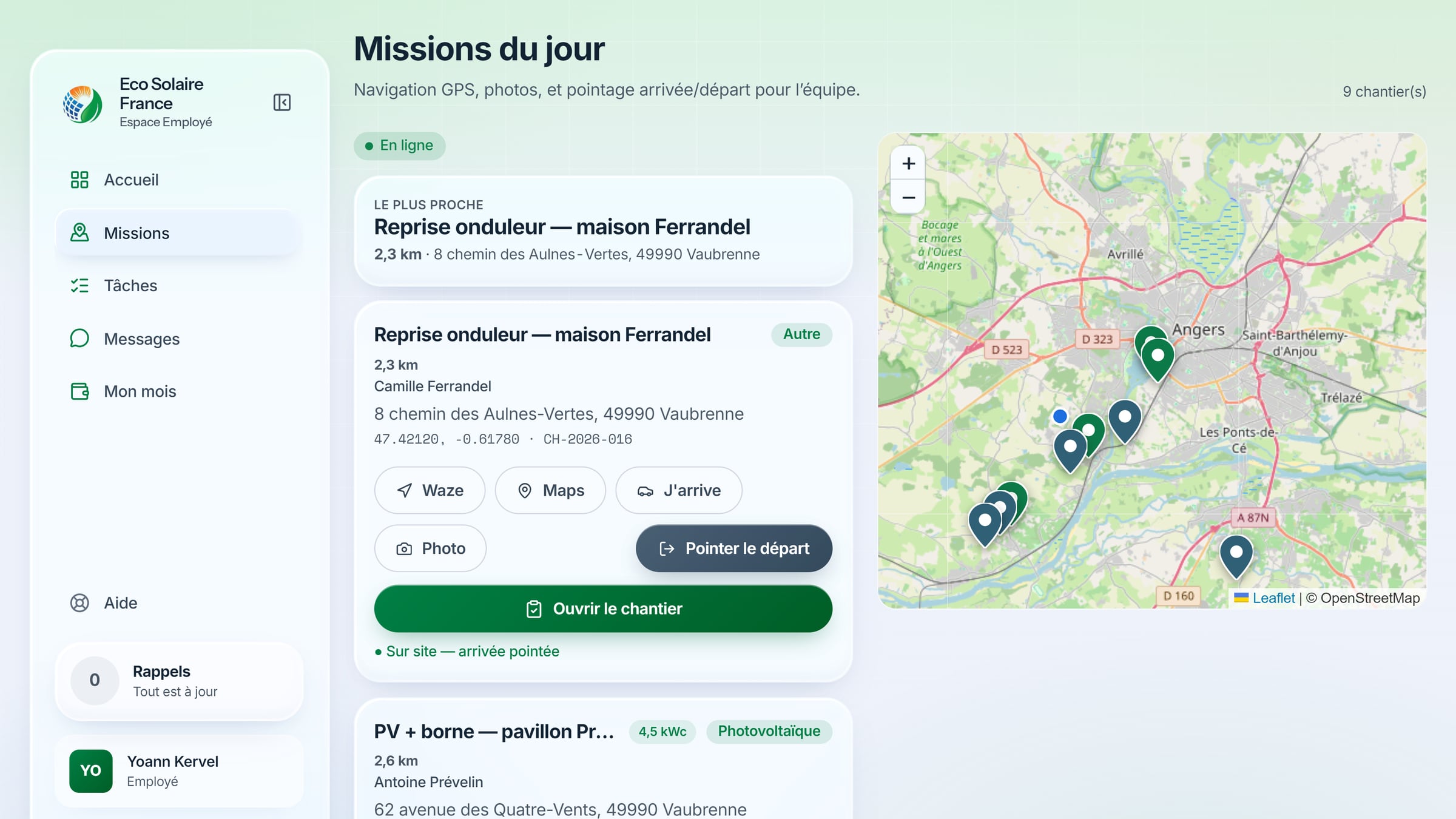Viewport: 1456px width, 819px height.
Task: Click the En ligne status pill
Action: click(x=400, y=146)
